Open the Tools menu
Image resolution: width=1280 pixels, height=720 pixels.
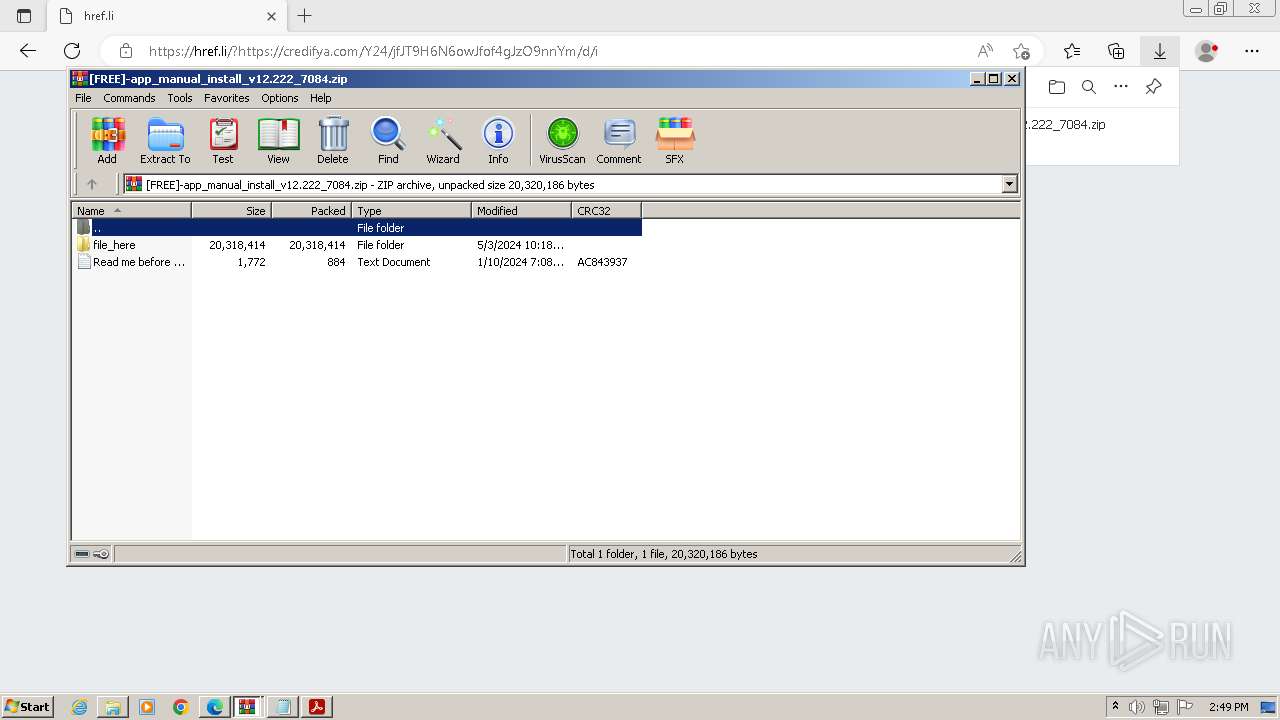[x=180, y=98]
